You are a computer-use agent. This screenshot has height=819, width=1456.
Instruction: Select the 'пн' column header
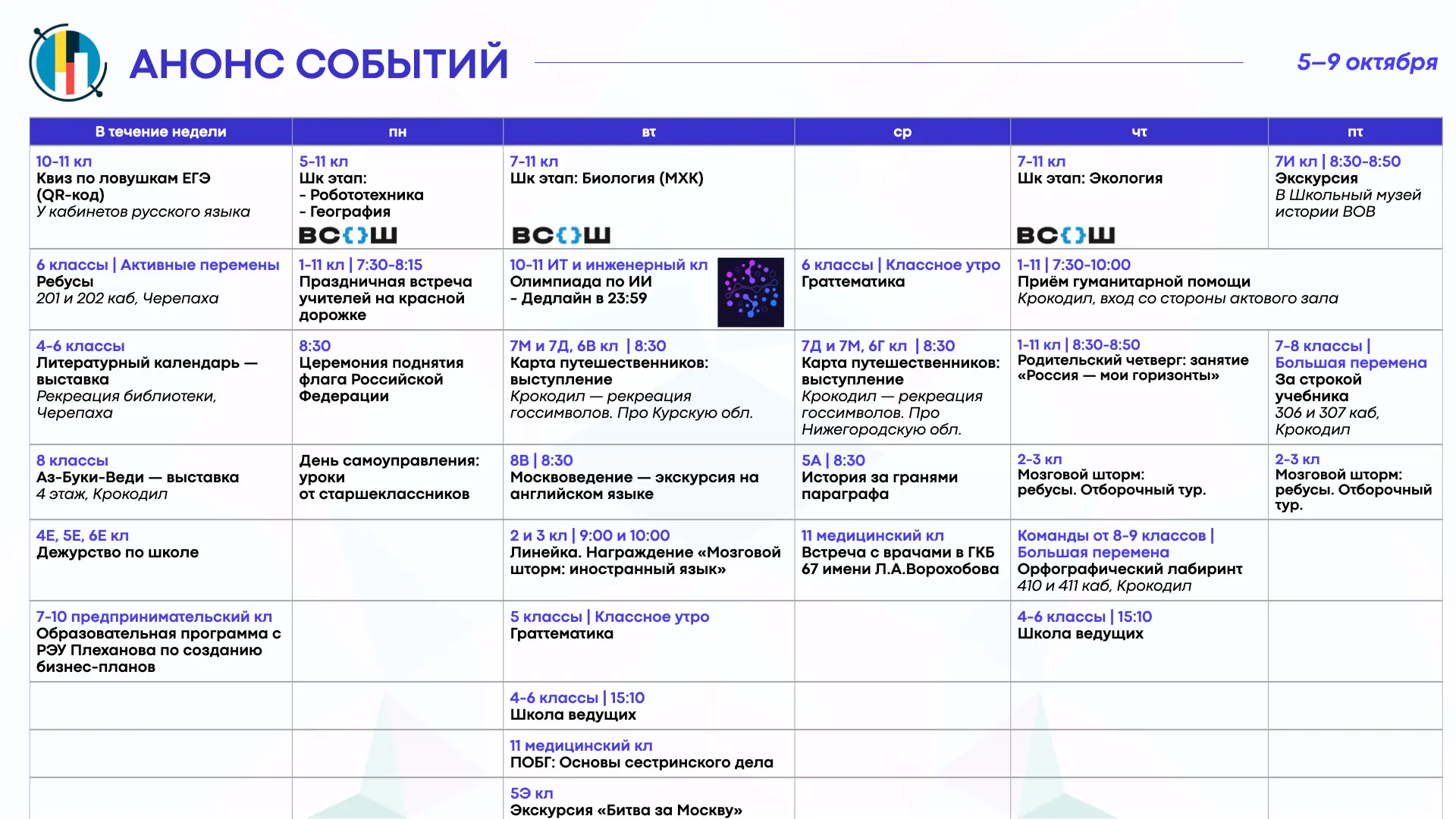(x=397, y=131)
